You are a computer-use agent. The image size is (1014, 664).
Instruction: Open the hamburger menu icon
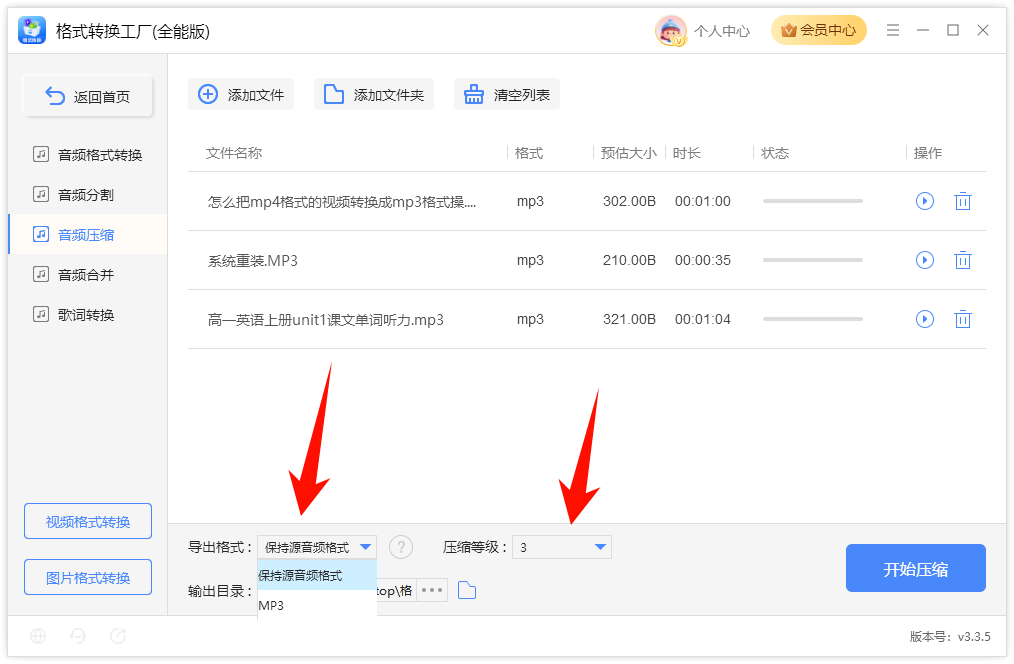(x=893, y=30)
